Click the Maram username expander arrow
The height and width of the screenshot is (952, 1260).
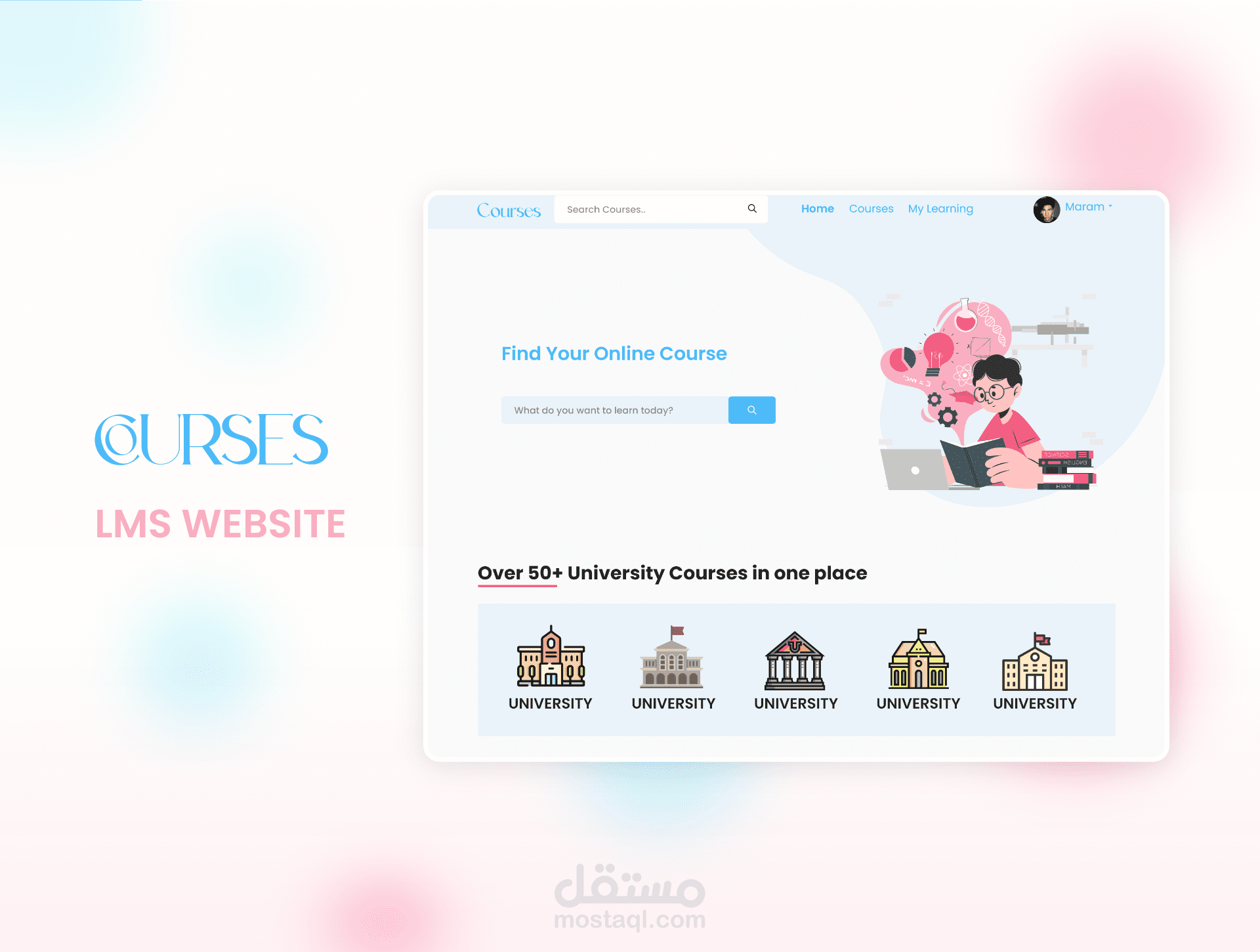1107,208
